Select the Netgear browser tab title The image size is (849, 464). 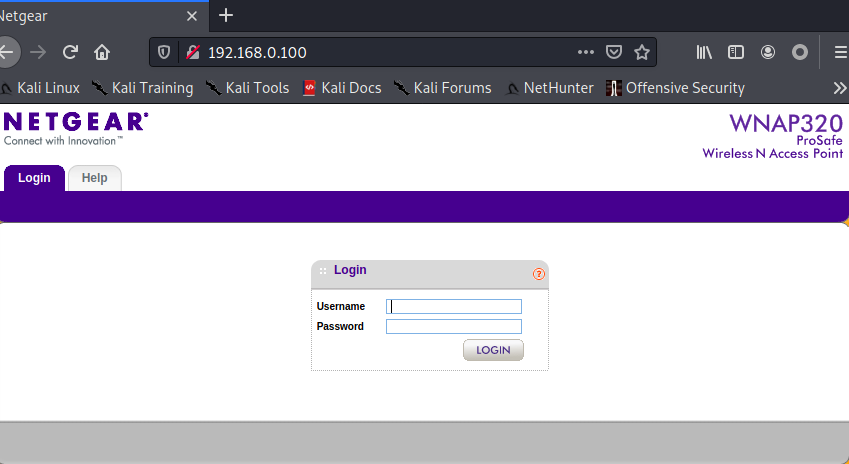(x=24, y=16)
